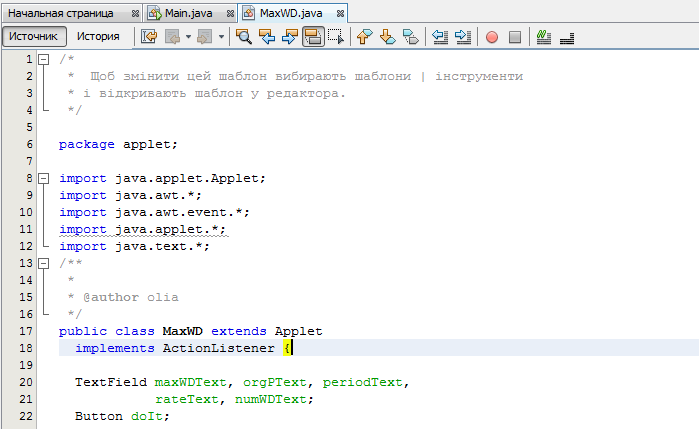This screenshot has height=429, width=699.
Task: Click 'TextField' type on line 20
Action: (111, 383)
